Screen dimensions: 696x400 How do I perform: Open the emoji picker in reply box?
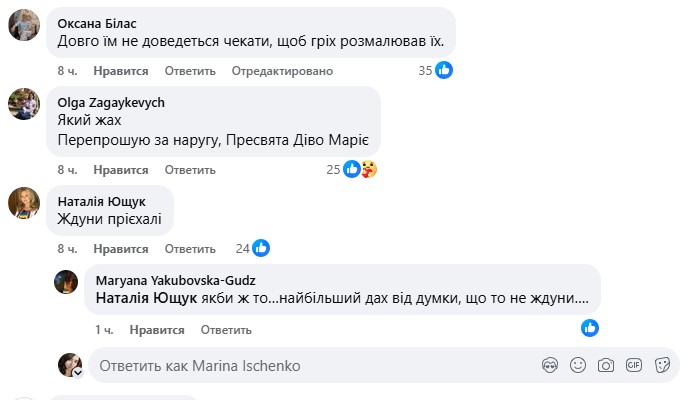tap(577, 366)
